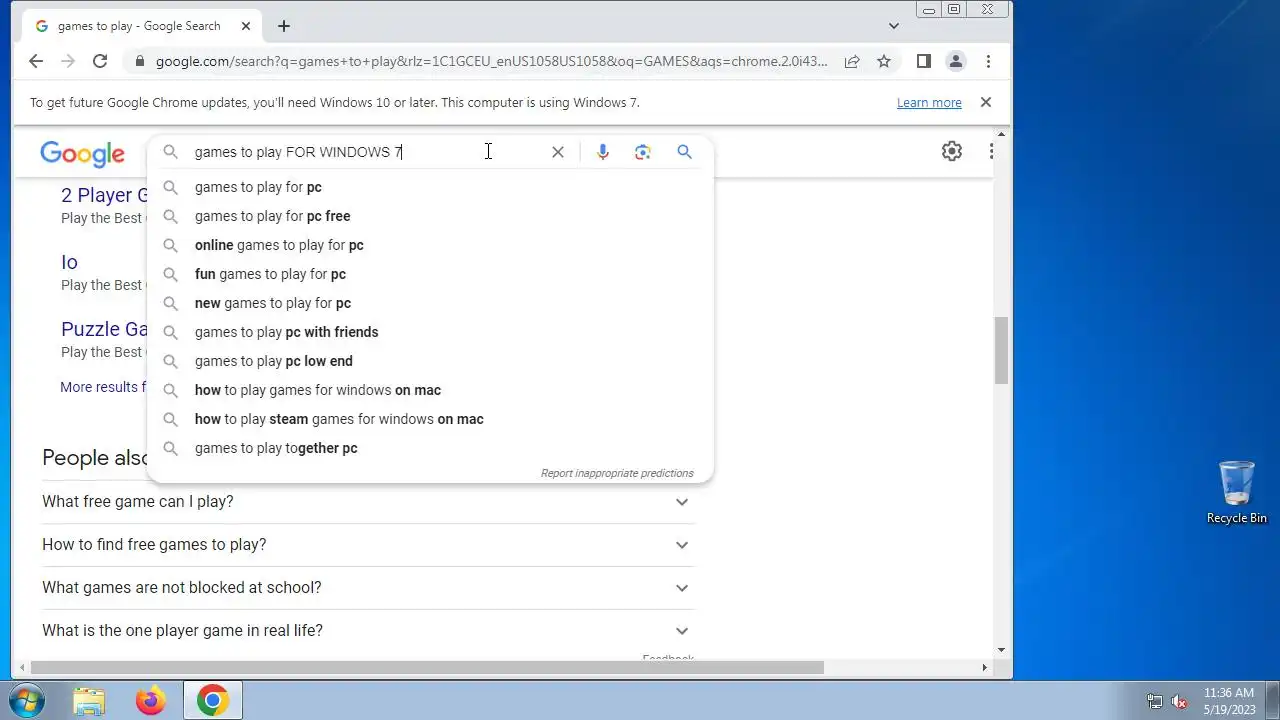Click the Learn more link

929,102
